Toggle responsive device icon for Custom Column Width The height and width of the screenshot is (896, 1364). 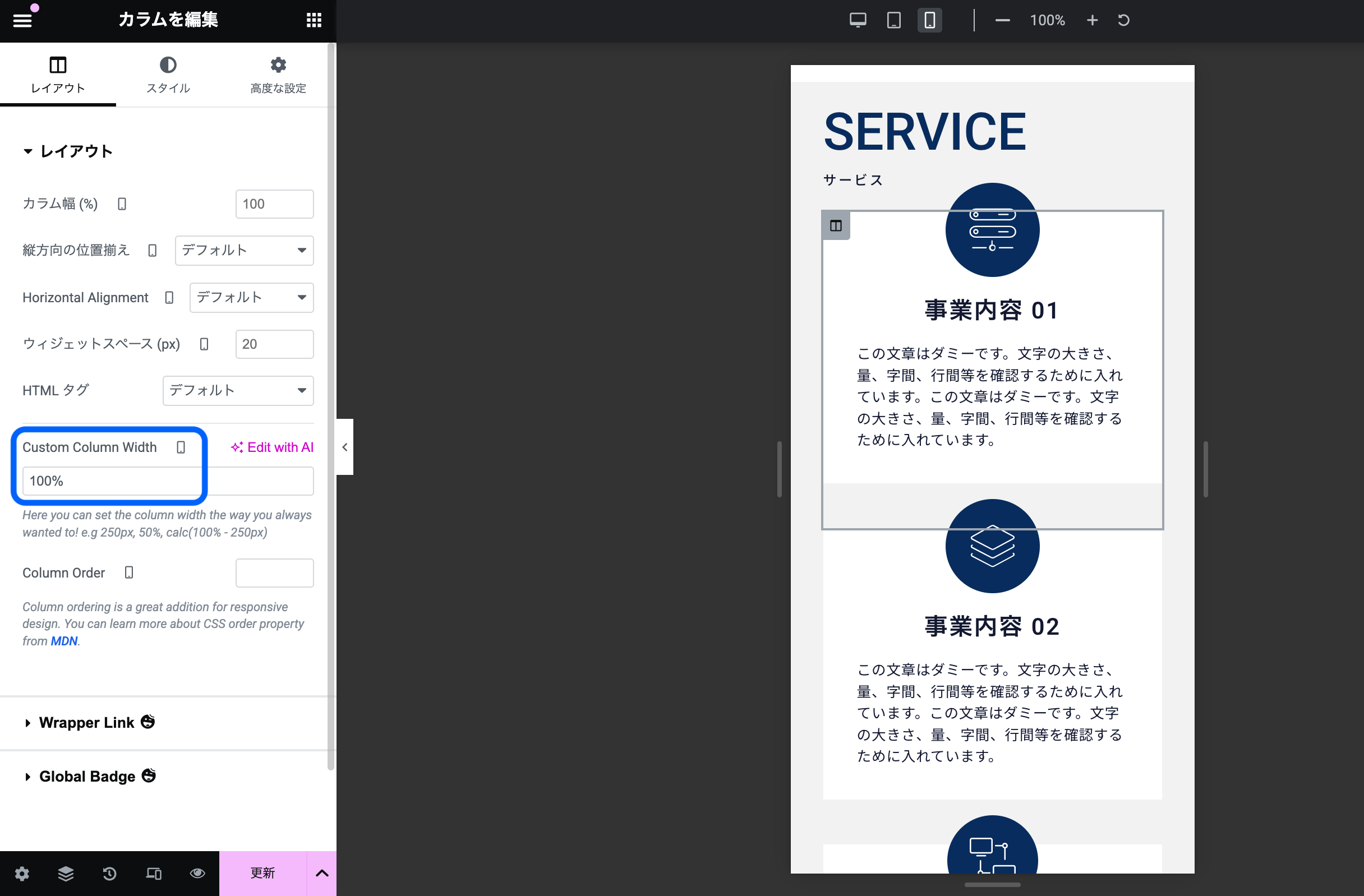click(x=181, y=447)
